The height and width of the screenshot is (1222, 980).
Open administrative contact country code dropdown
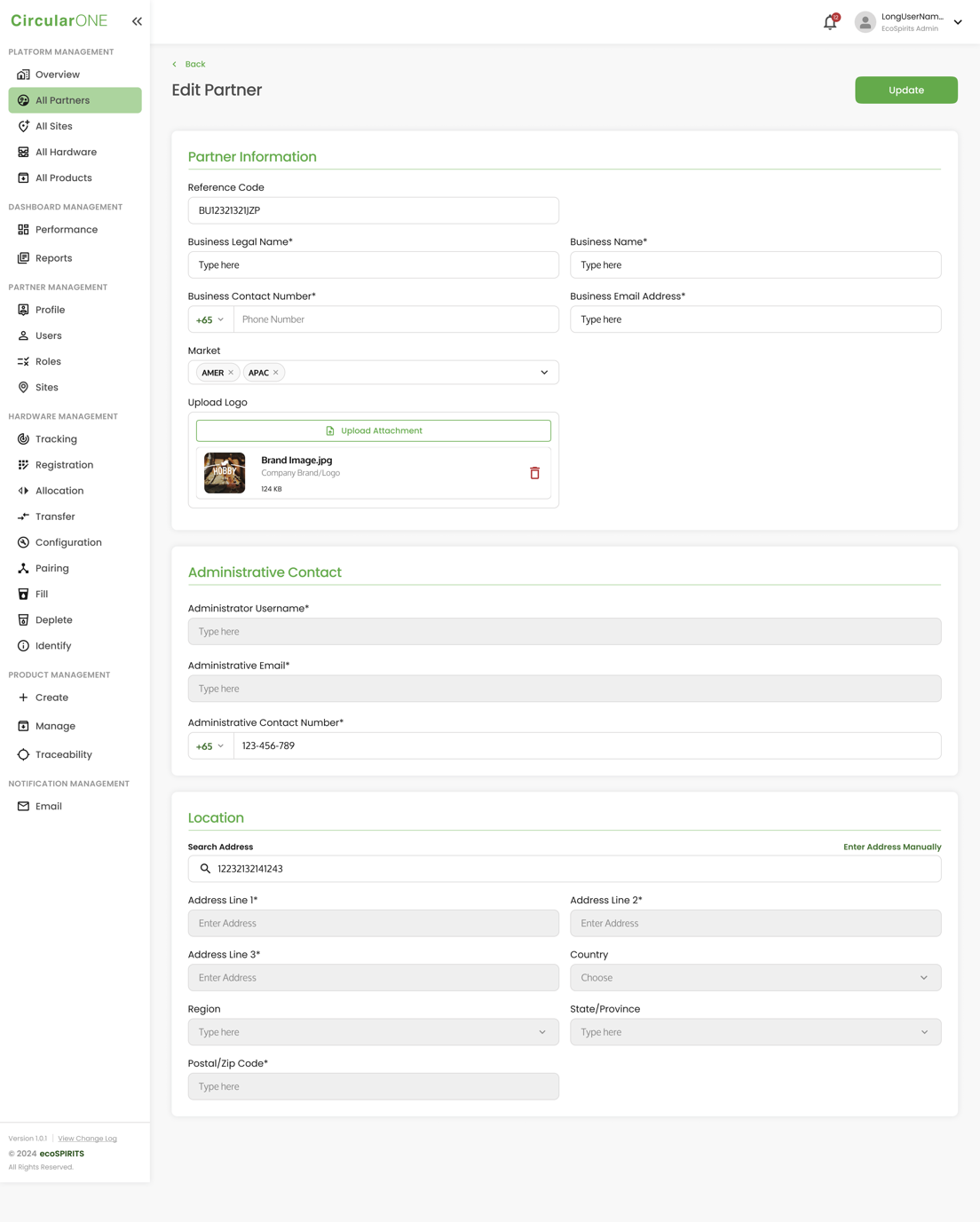[210, 746]
